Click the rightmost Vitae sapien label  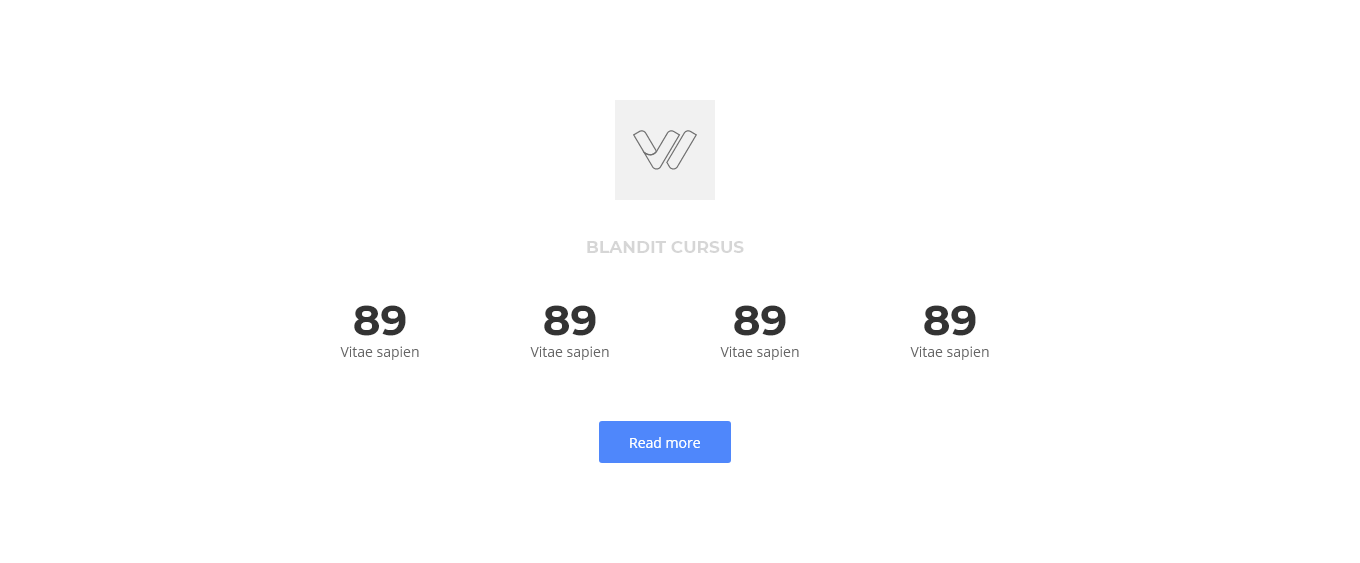950,352
